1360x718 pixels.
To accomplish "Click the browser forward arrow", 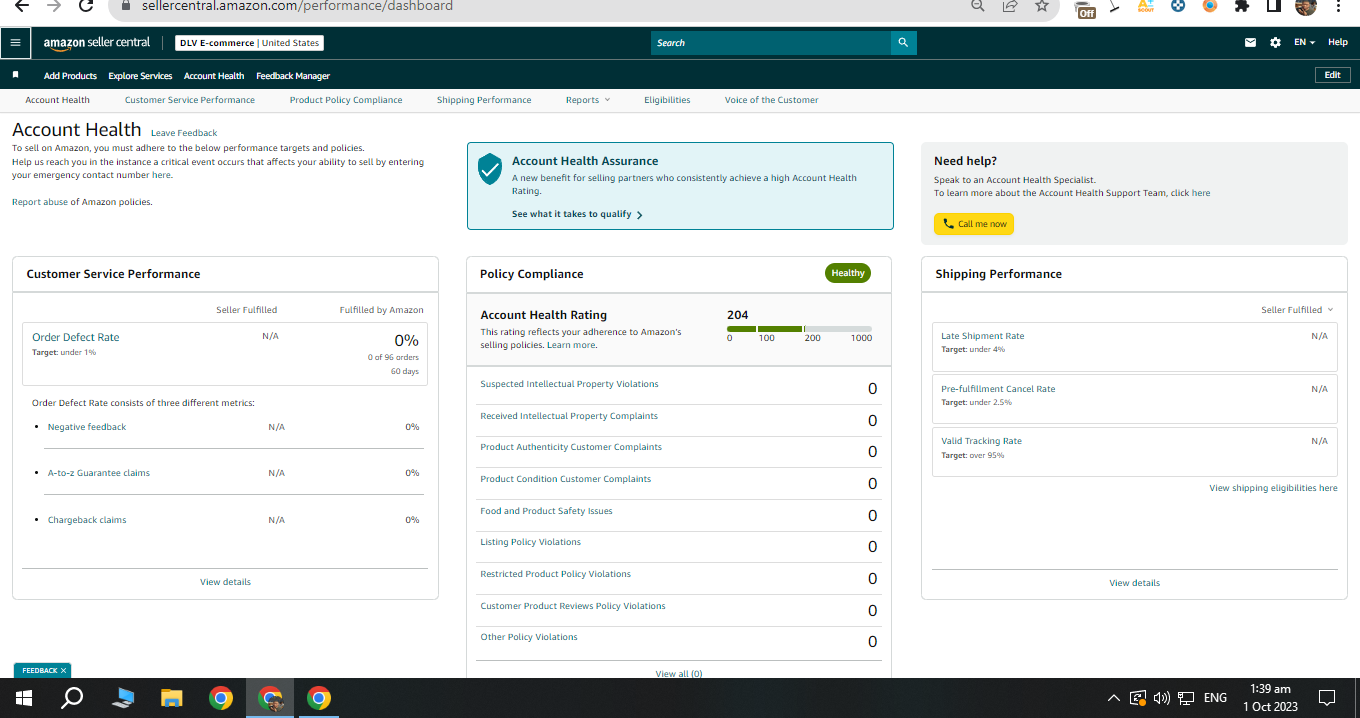I will click(54, 6).
